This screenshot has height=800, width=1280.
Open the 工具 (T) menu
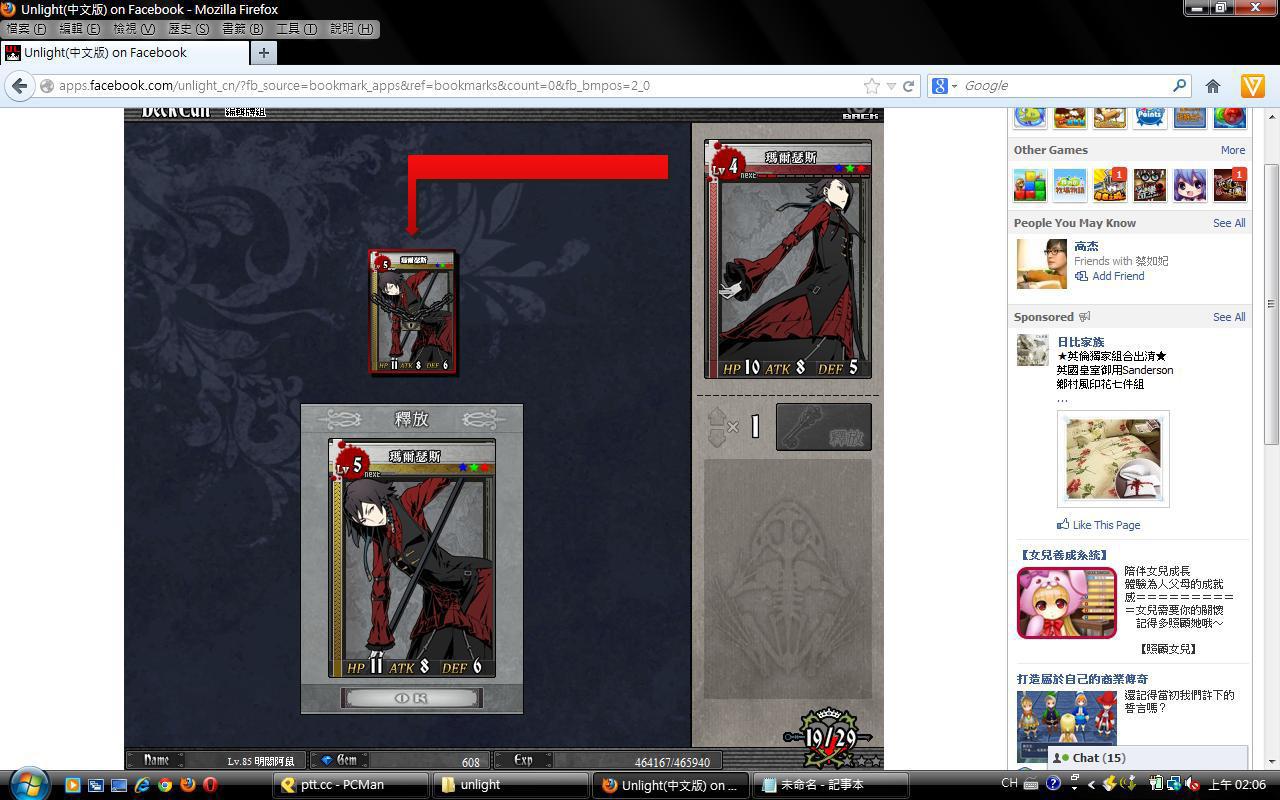296,29
